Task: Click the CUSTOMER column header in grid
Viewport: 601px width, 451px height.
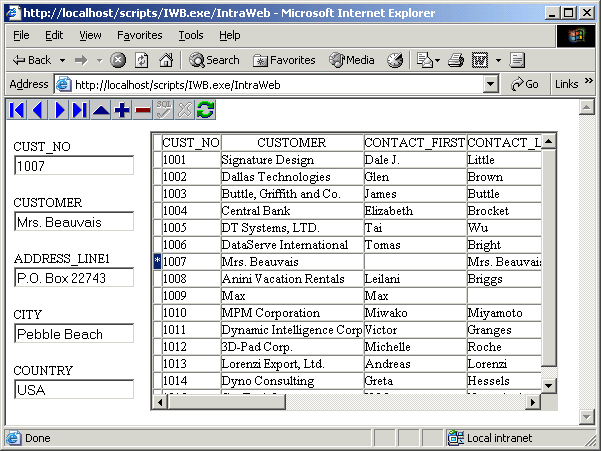Action: tap(292, 143)
